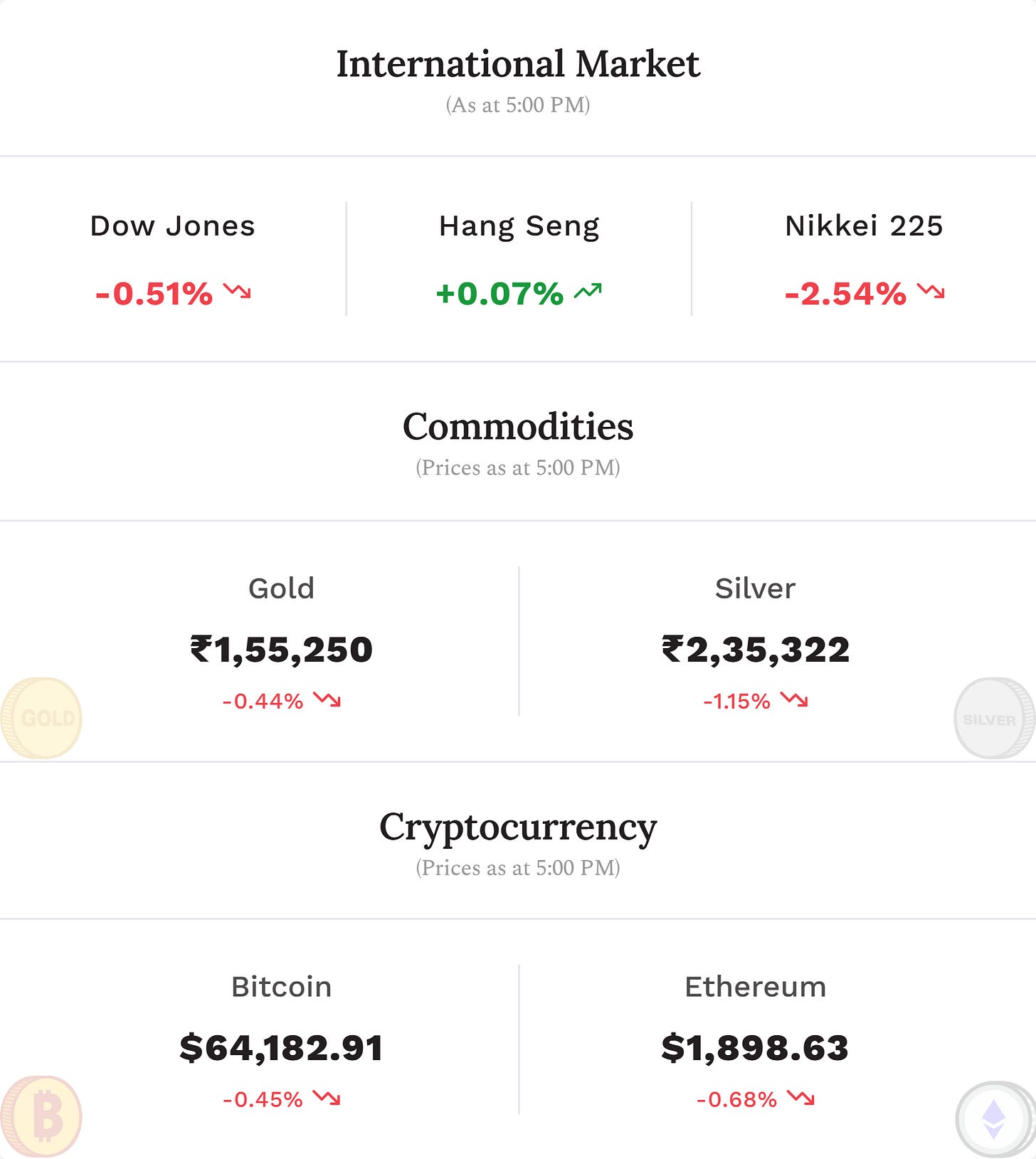Click the Nikkei 225 downward trend arrow
The image size is (1036, 1159).
pyautogui.click(x=931, y=291)
